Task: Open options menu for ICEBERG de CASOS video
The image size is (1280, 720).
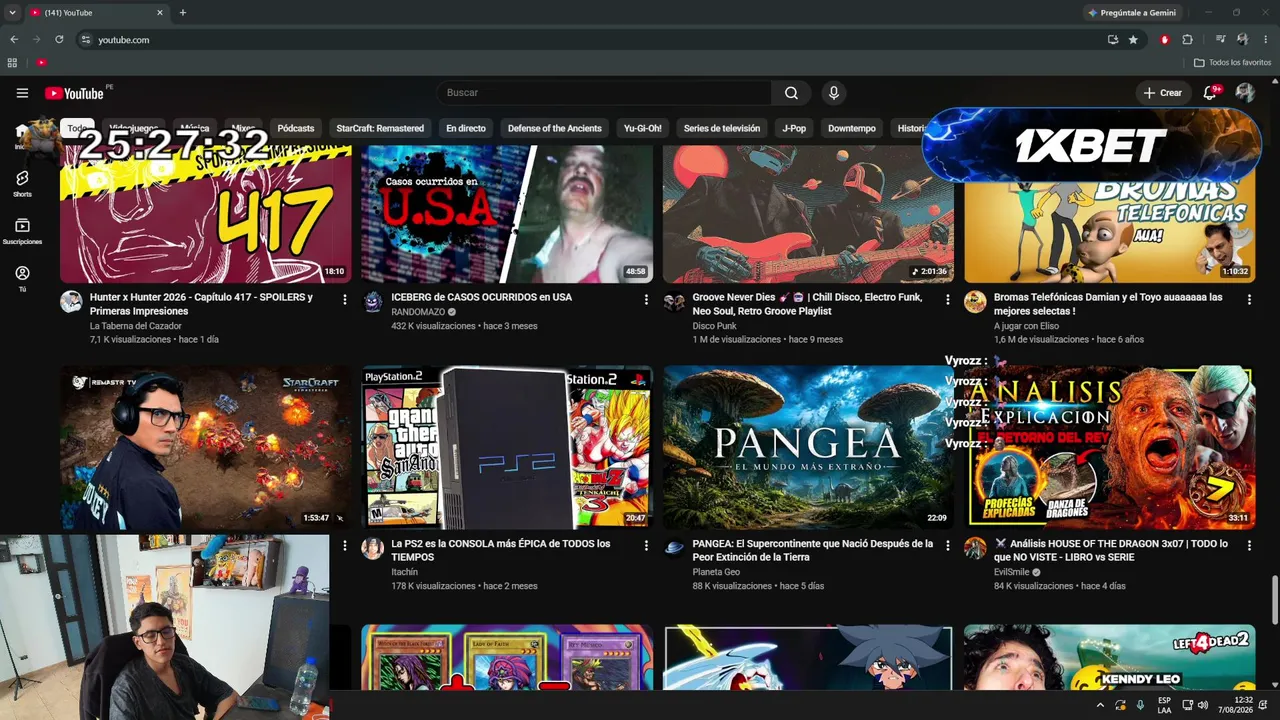Action: point(646,299)
